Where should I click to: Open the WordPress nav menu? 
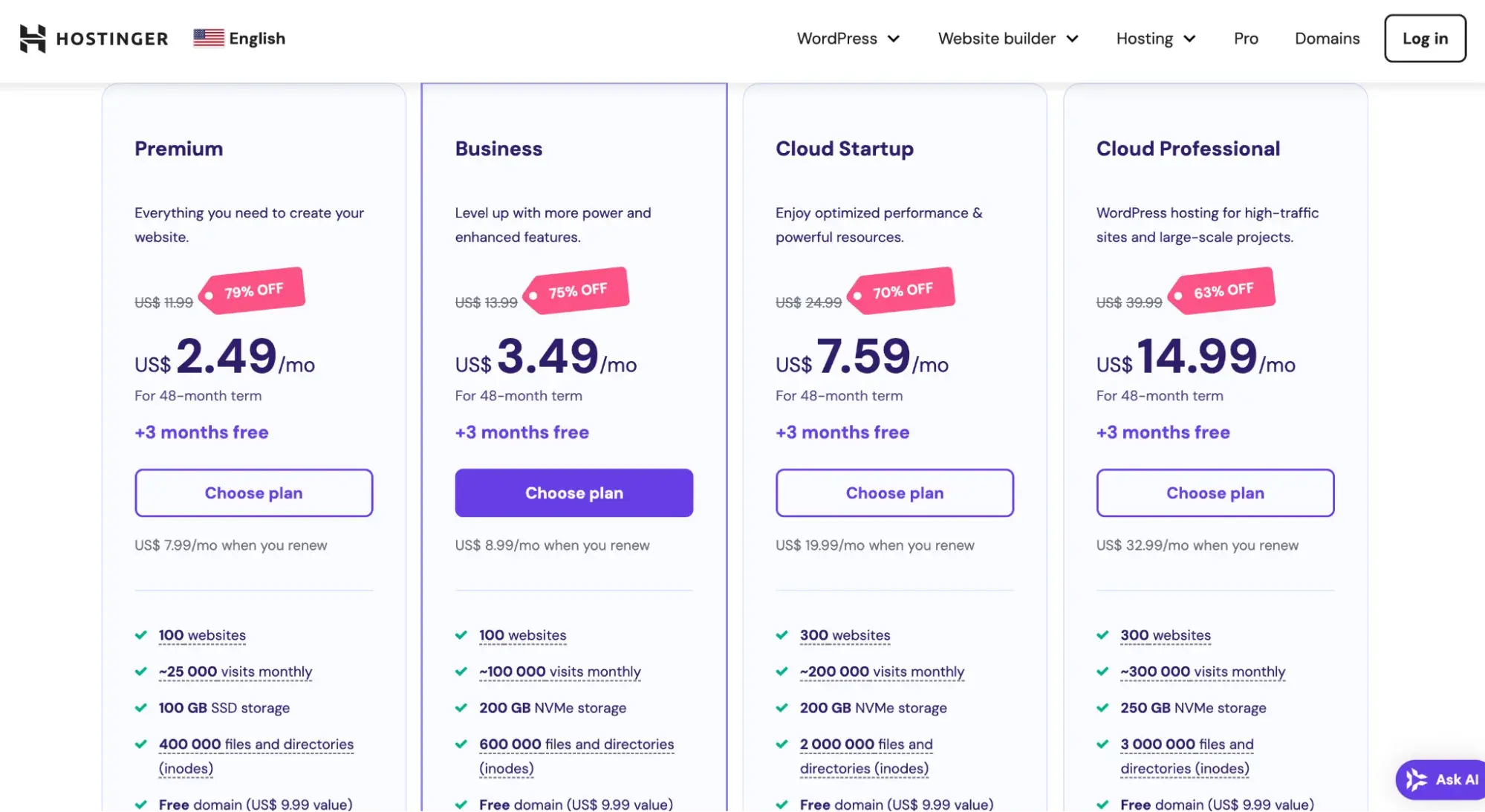tap(848, 39)
